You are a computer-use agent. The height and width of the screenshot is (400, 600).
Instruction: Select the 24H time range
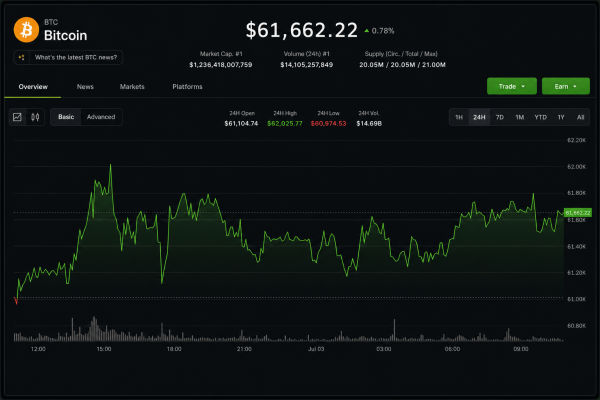pos(479,117)
